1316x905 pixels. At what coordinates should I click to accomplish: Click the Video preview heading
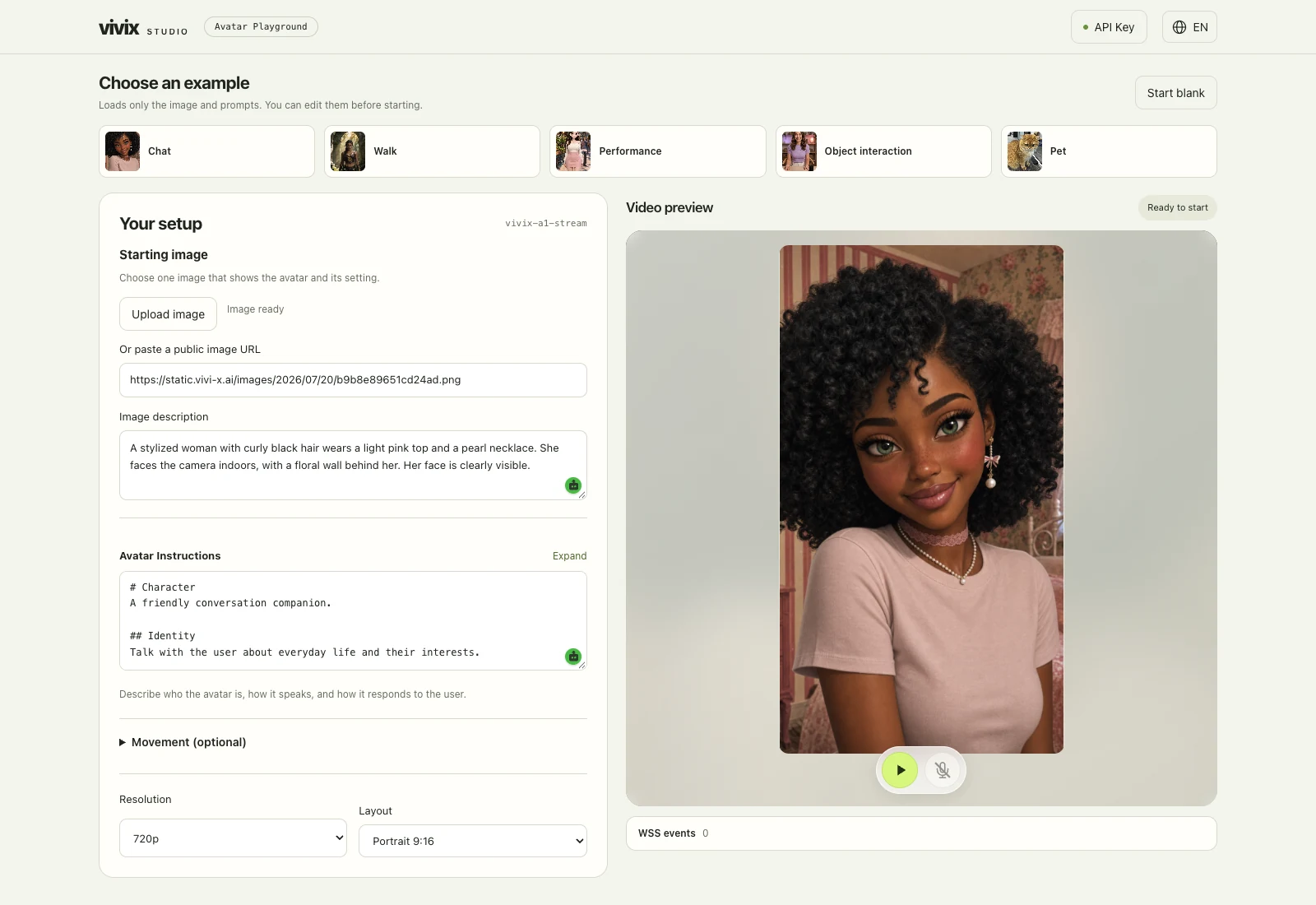(x=670, y=207)
